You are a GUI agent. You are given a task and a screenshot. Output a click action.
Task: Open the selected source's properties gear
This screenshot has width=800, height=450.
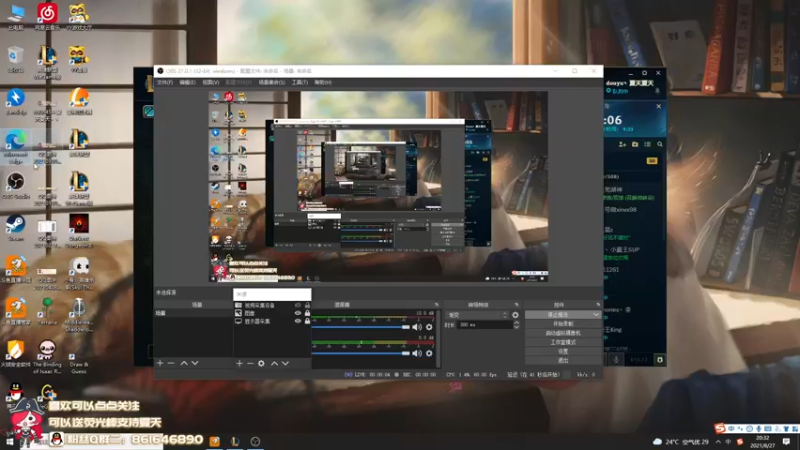[261, 363]
